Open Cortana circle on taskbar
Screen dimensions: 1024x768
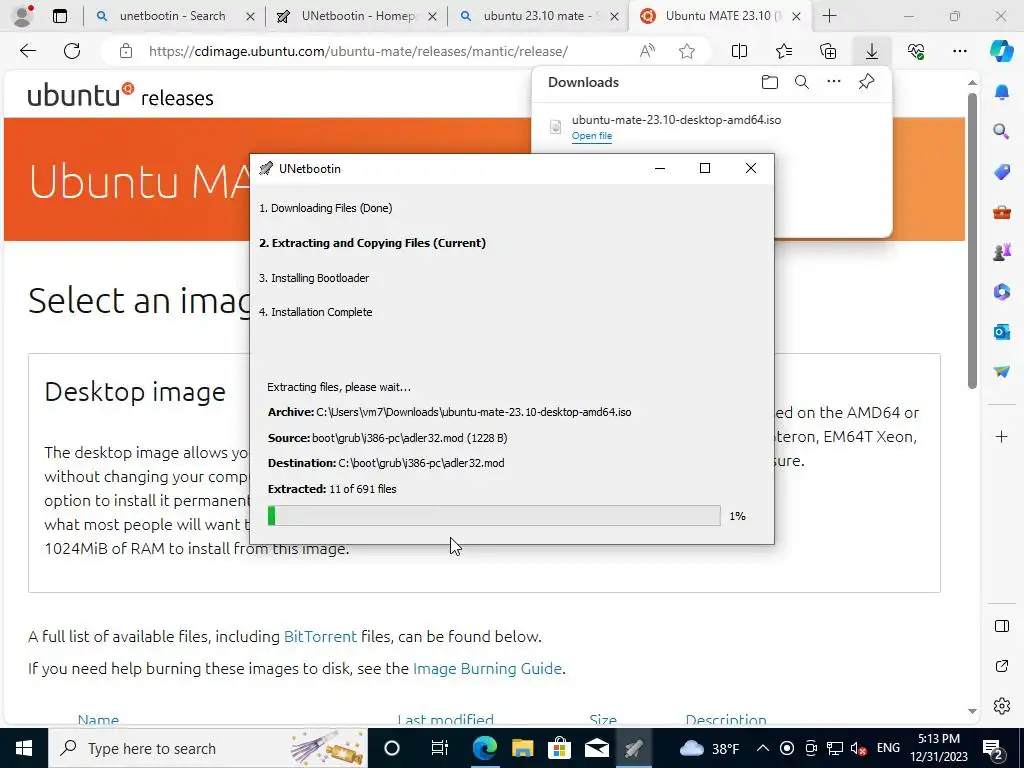point(391,748)
